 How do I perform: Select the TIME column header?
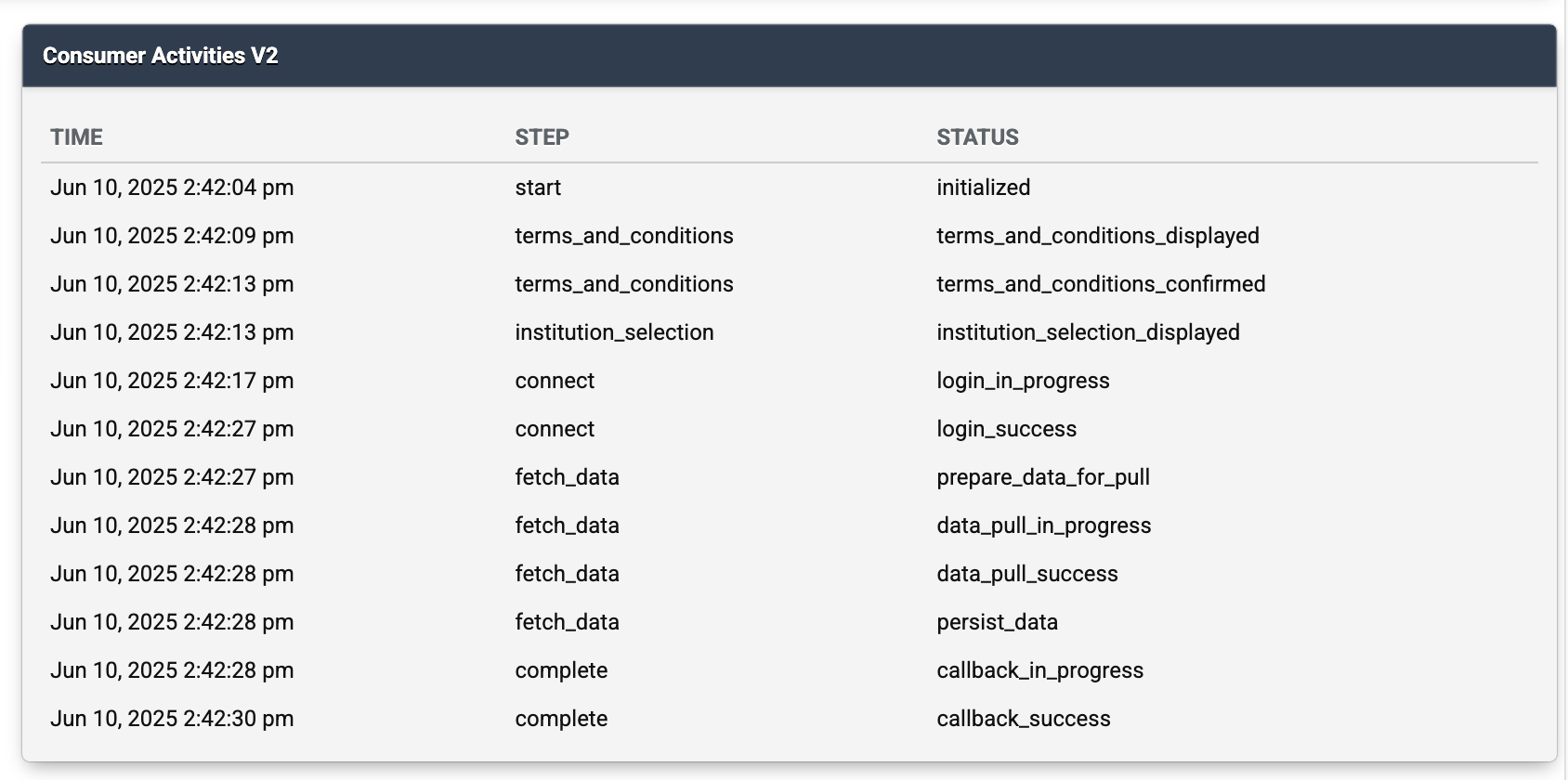[76, 137]
